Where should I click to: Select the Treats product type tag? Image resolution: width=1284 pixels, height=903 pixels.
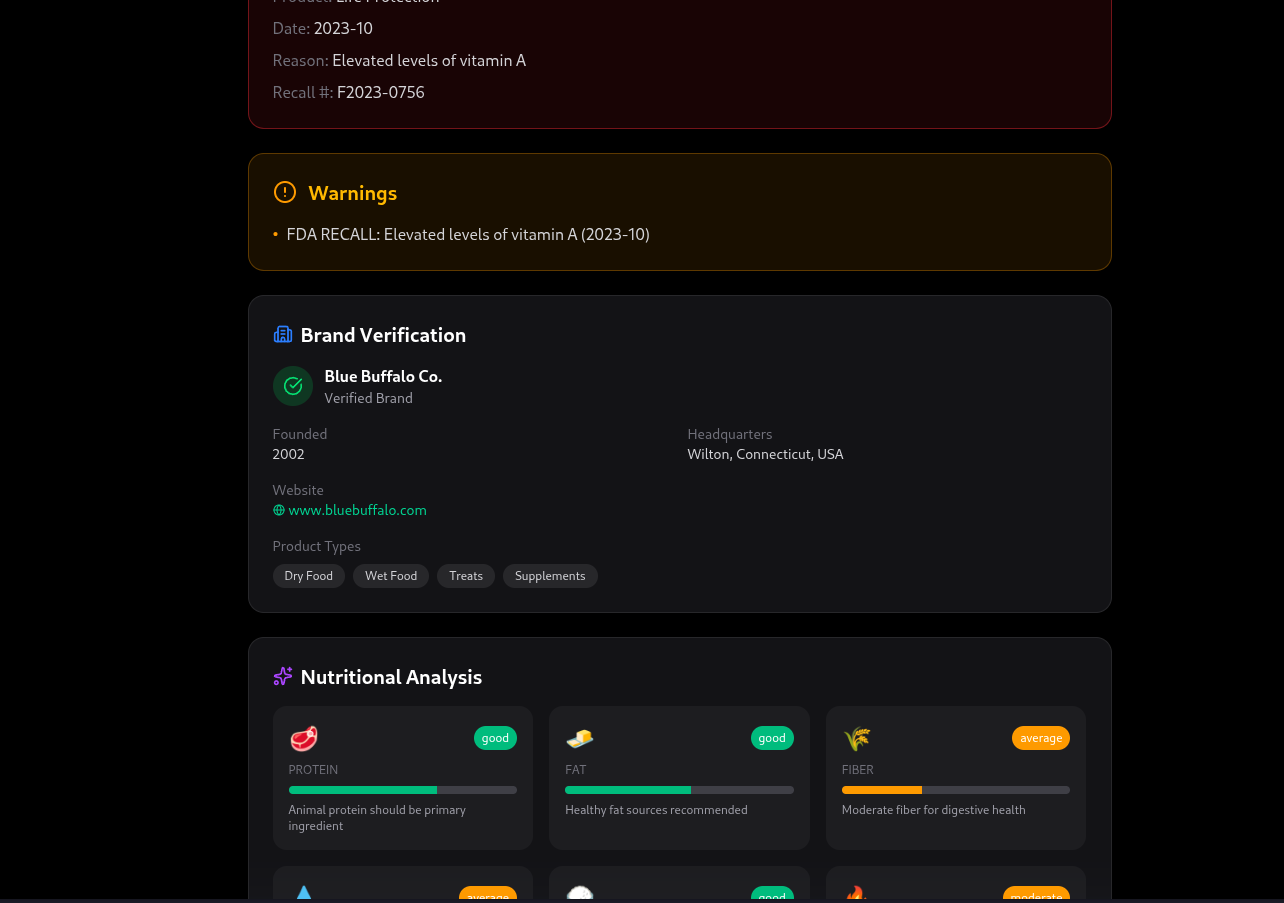466,576
